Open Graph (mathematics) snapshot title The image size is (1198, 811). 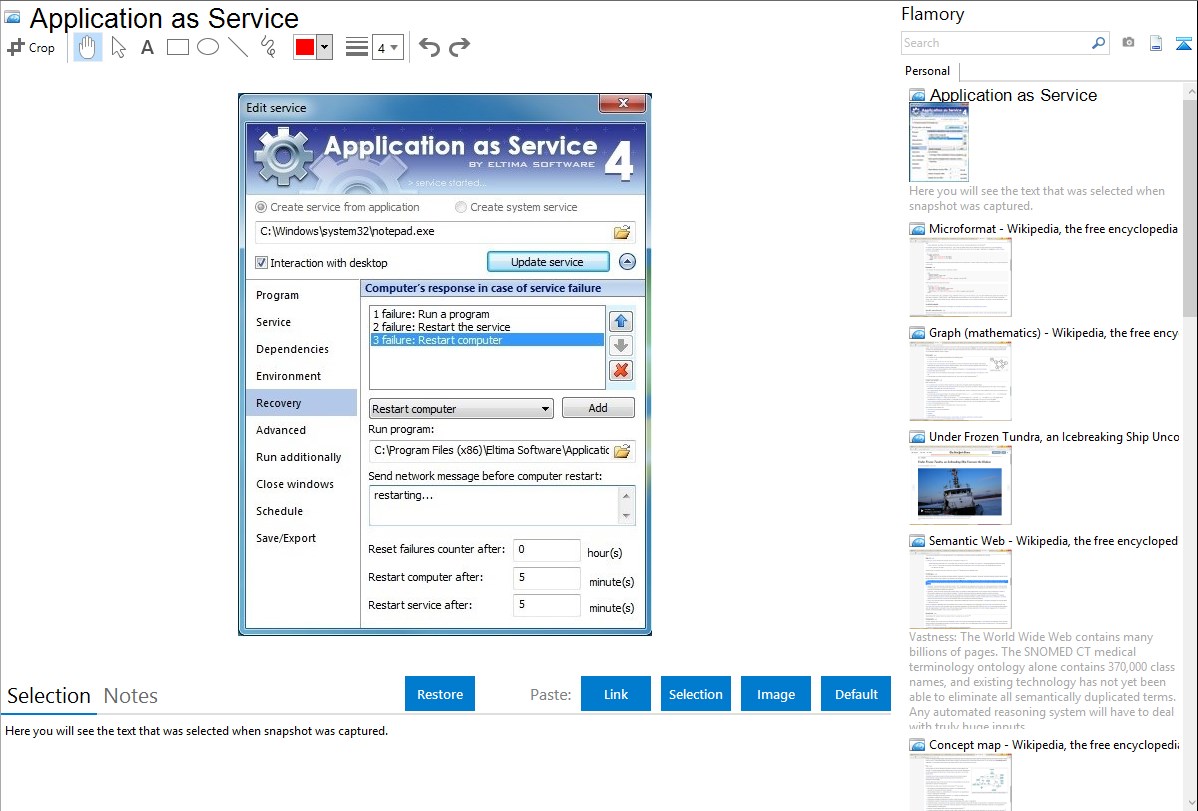[x=1054, y=333]
